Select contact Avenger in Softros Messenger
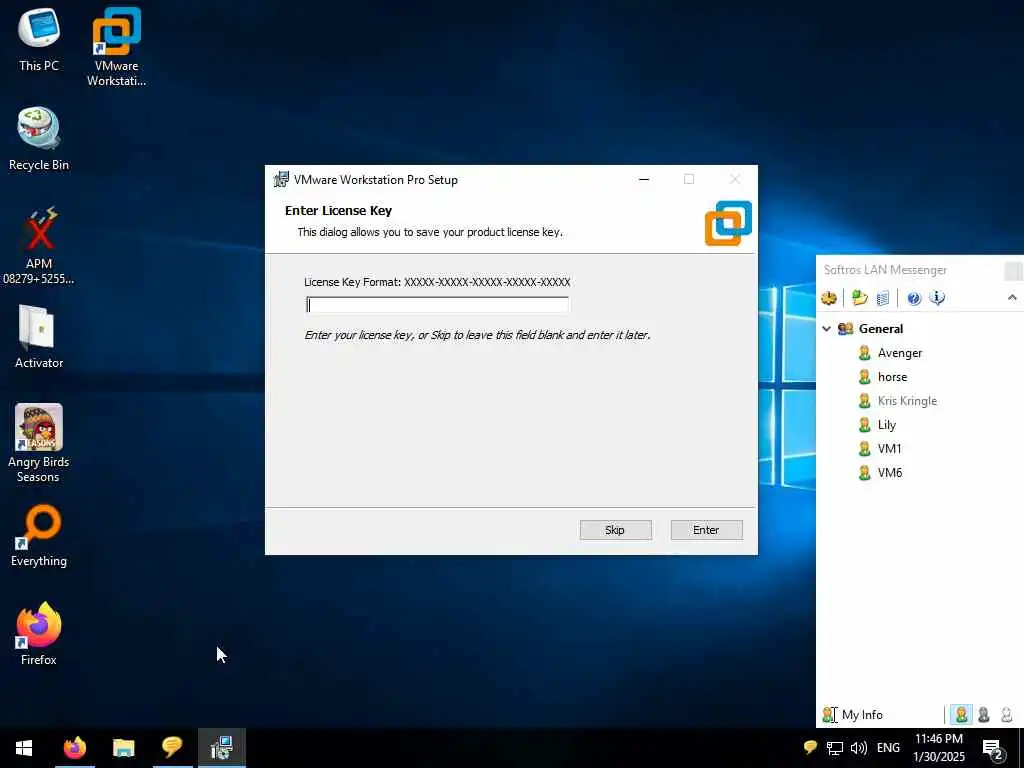Screen dimensions: 1024x768 (899, 353)
